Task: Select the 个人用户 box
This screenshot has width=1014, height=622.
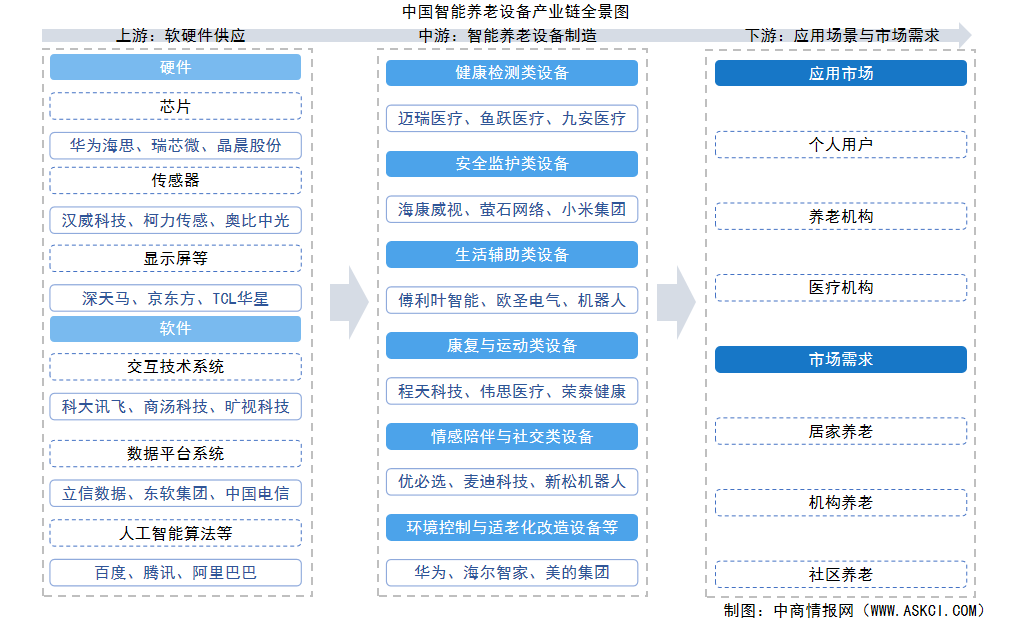Action: [x=840, y=144]
